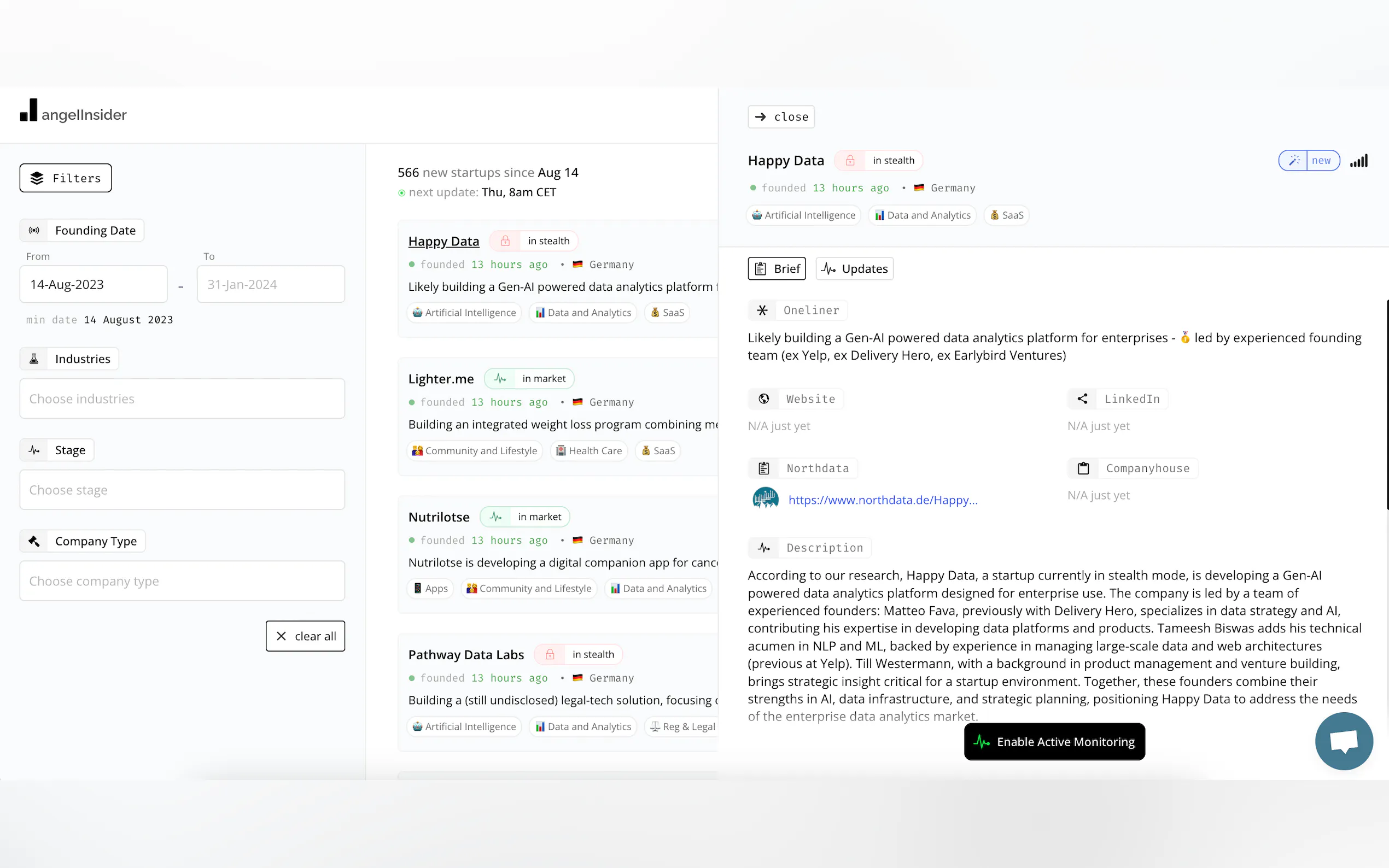
Task: Open the Filters button
Action: 66,178
